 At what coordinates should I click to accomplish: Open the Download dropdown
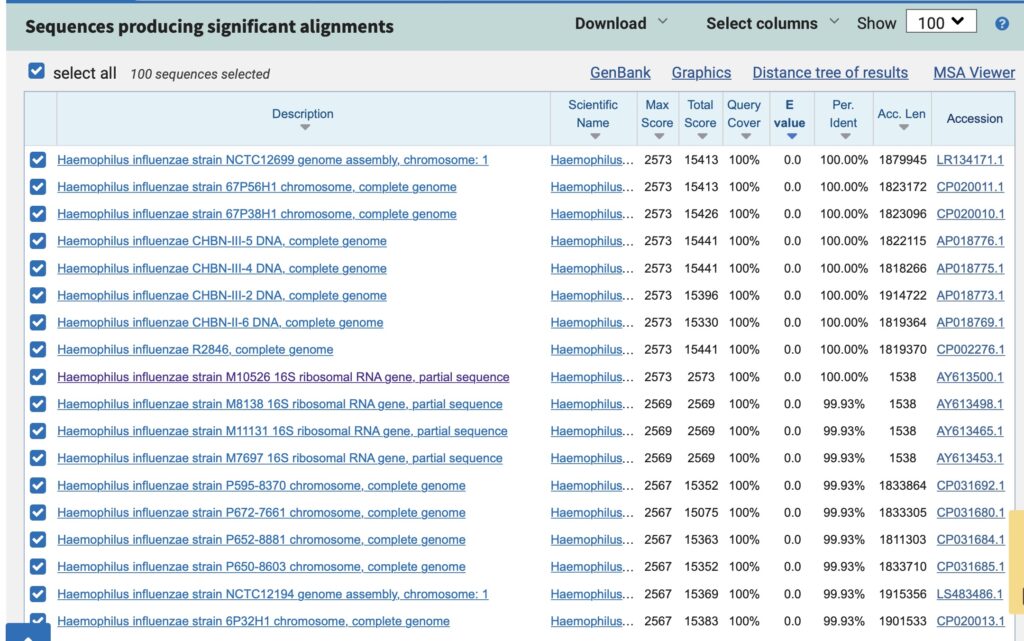[621, 23]
